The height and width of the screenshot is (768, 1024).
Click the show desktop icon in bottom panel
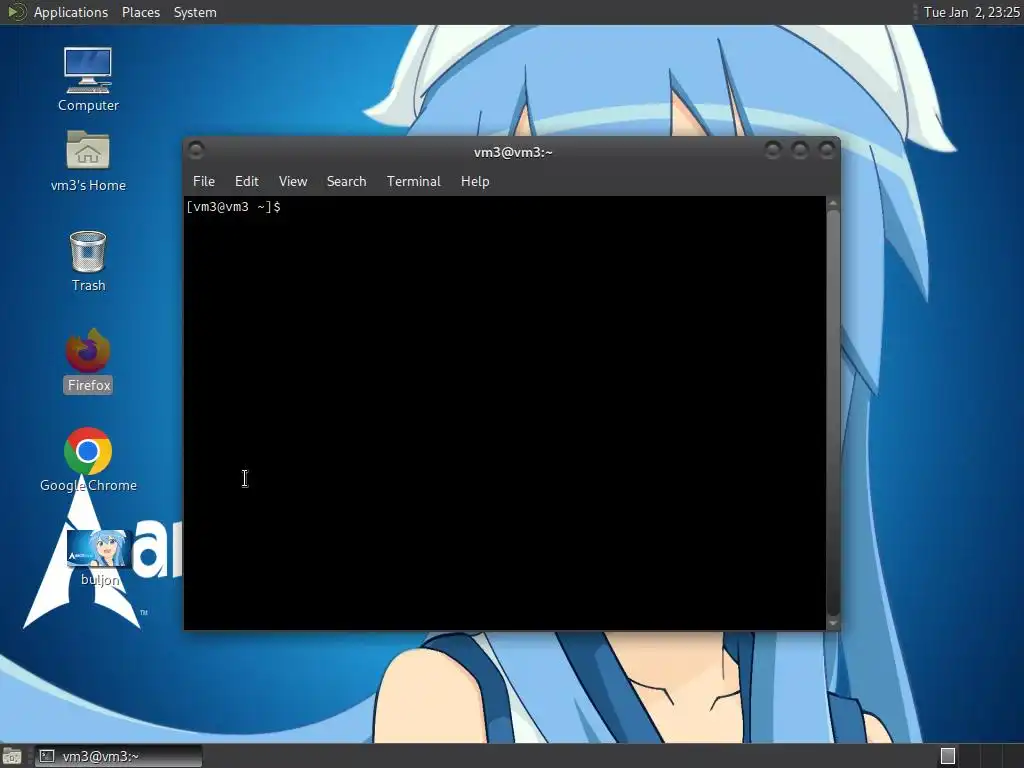[12, 756]
